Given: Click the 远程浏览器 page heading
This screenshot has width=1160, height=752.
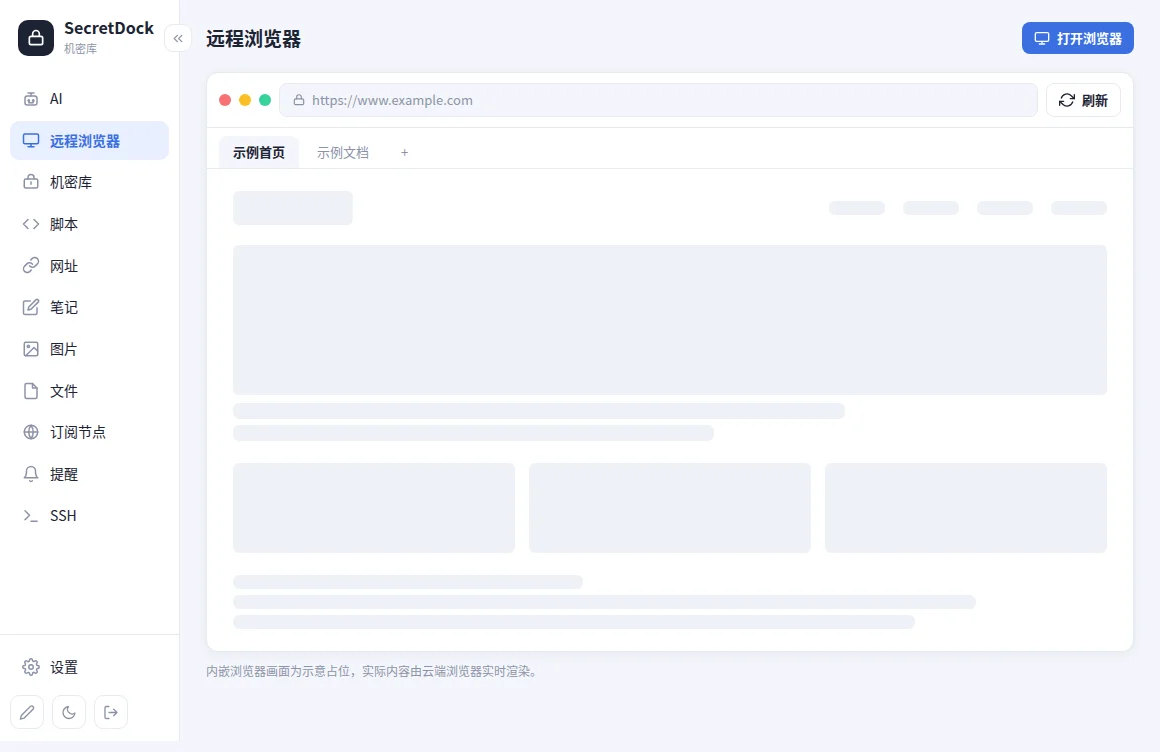Looking at the screenshot, I should coord(254,38).
